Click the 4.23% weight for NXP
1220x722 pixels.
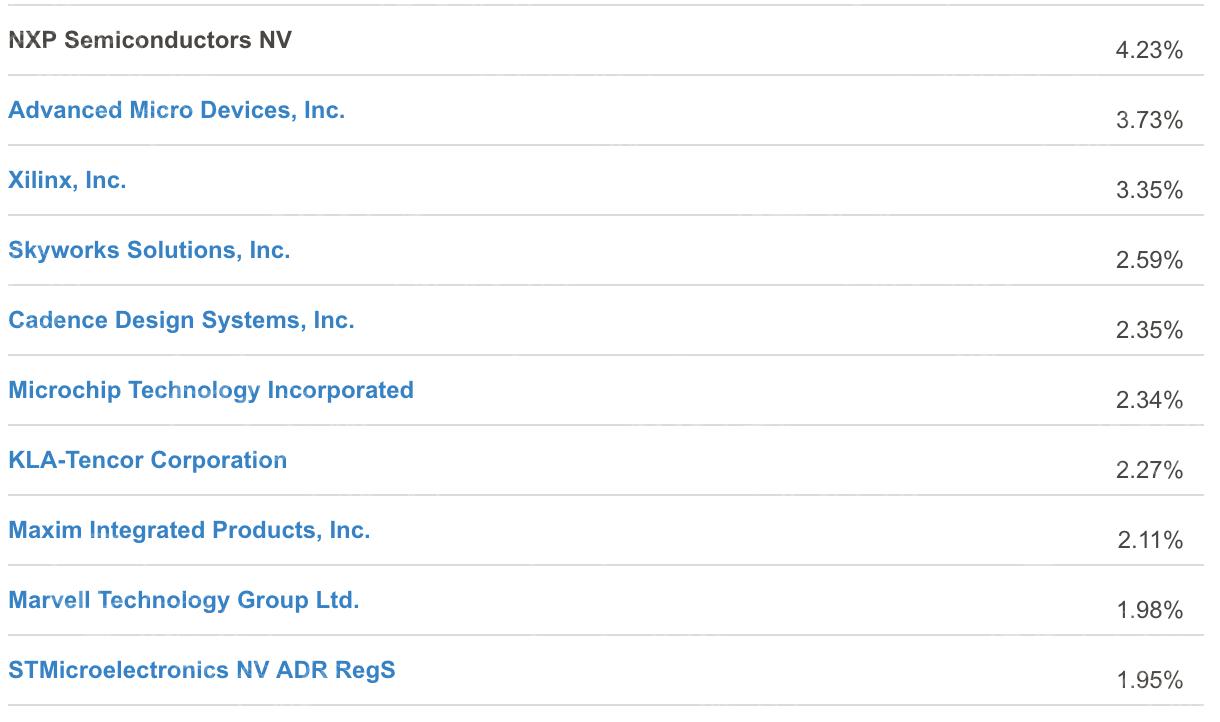click(x=1149, y=50)
